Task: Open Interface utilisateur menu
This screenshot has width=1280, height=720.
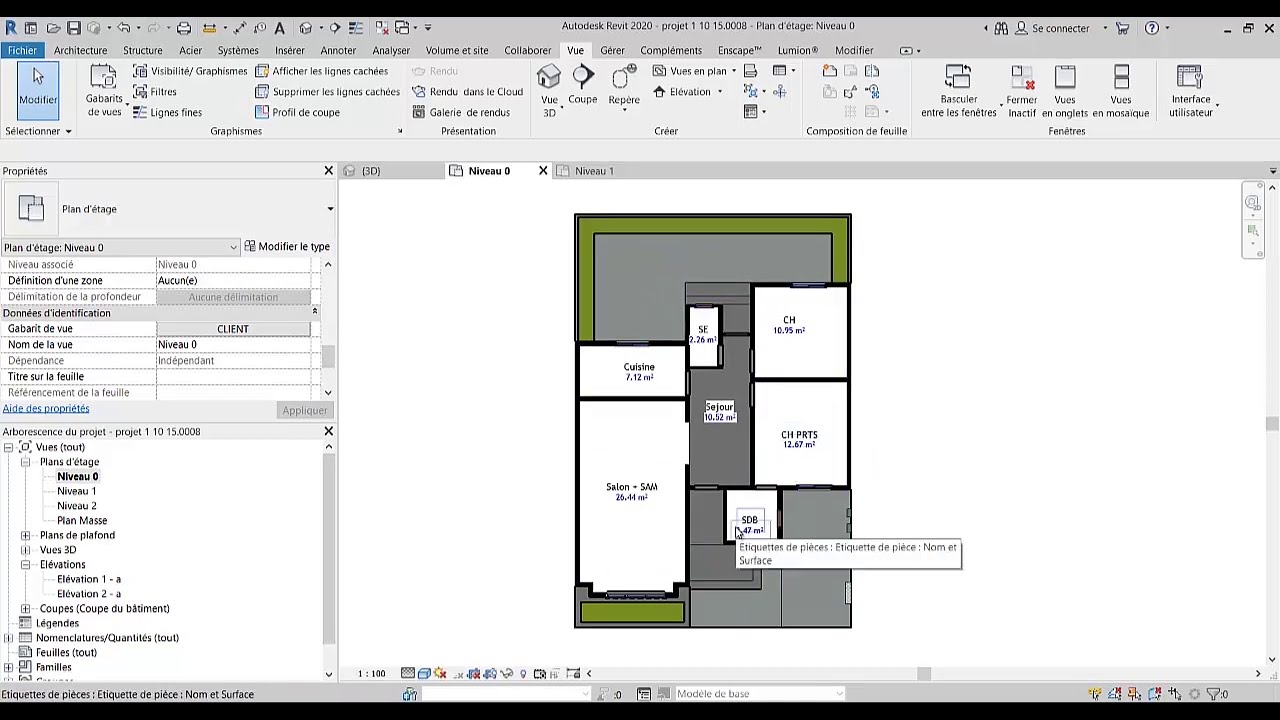Action: [1190, 91]
